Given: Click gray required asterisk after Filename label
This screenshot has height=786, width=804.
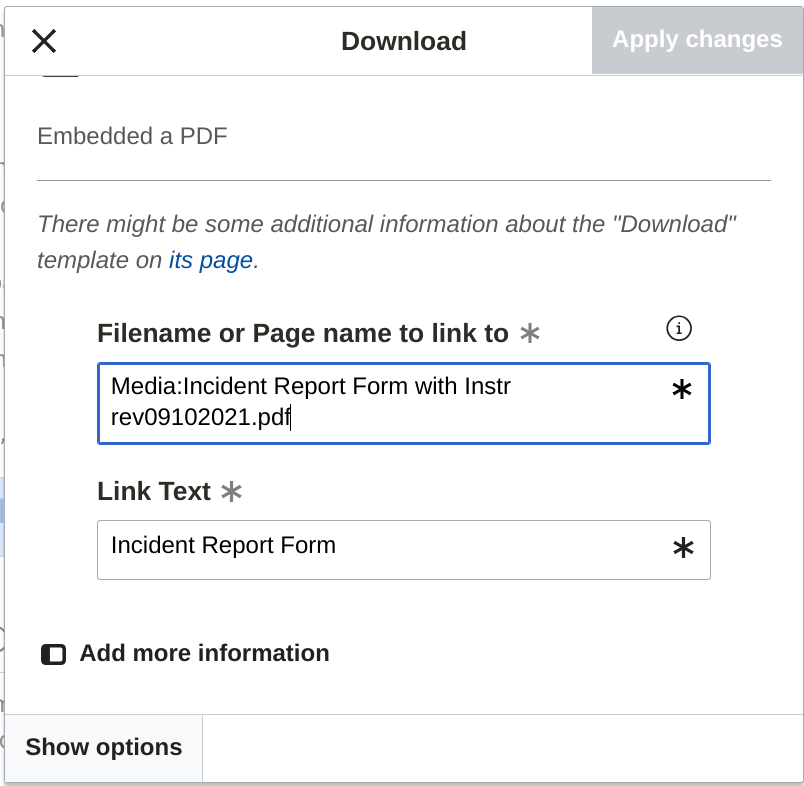Looking at the screenshot, I should [530, 334].
